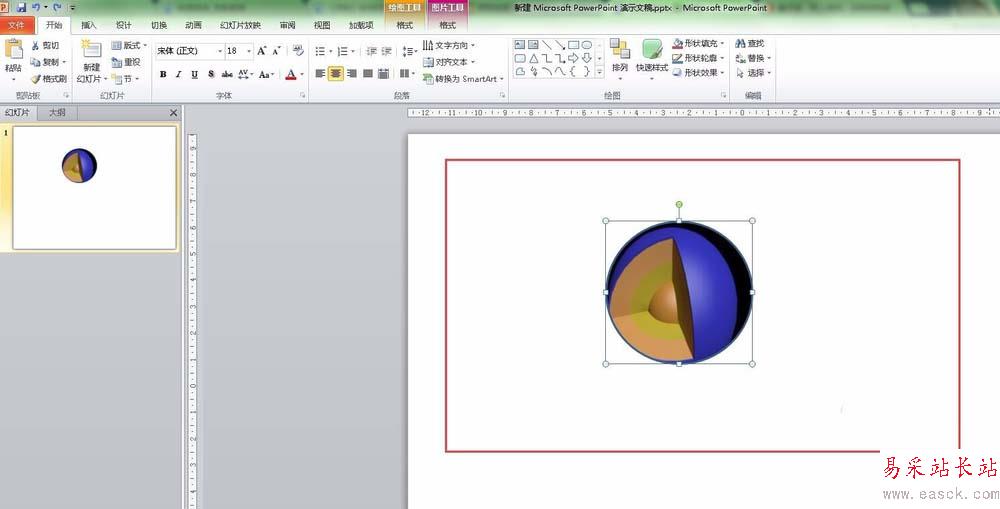Open the font color dropdown beside the red A

pyautogui.click(x=302, y=74)
